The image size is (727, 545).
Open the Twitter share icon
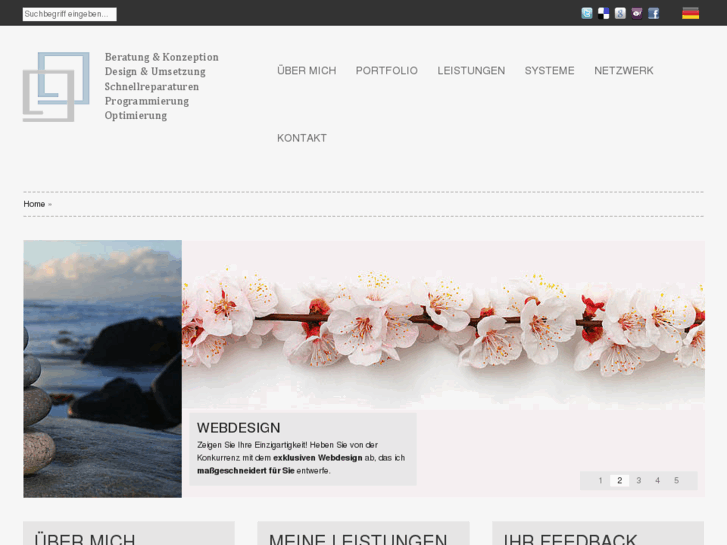pyautogui.click(x=587, y=13)
